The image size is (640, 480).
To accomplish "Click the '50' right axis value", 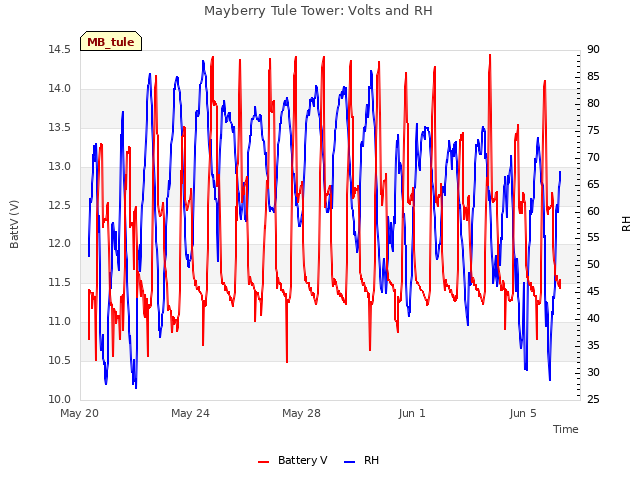I will point(593,265).
